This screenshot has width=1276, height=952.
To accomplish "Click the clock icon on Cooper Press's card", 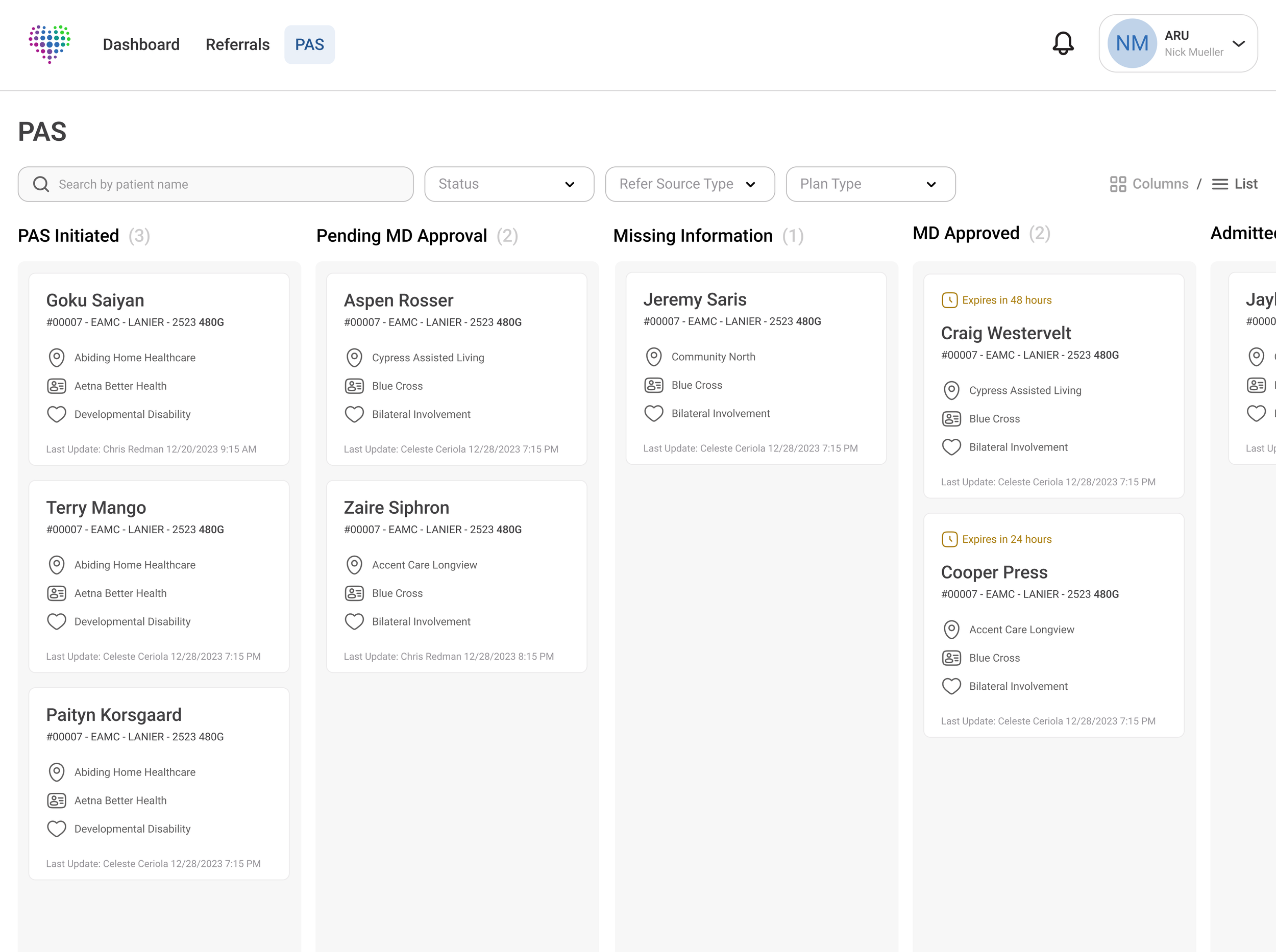I will [949, 539].
